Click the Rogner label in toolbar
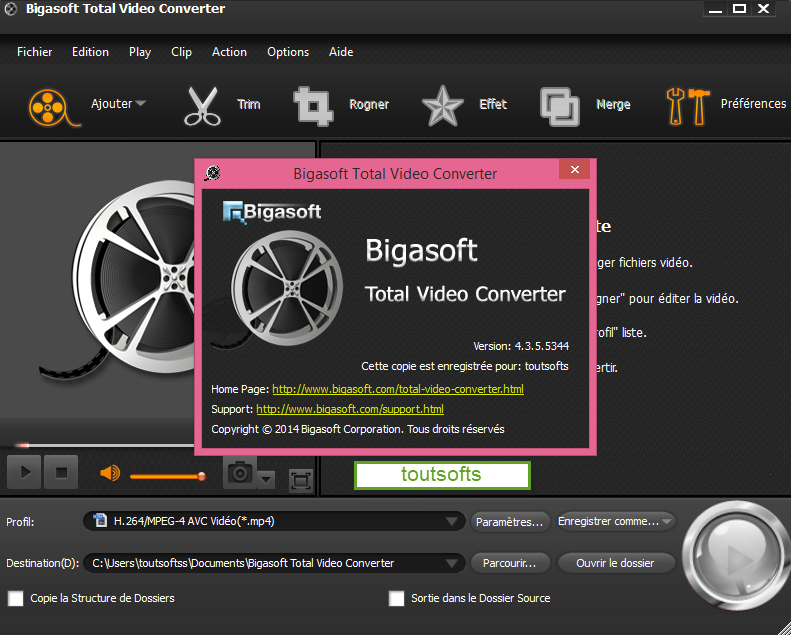The image size is (791, 635). click(369, 104)
